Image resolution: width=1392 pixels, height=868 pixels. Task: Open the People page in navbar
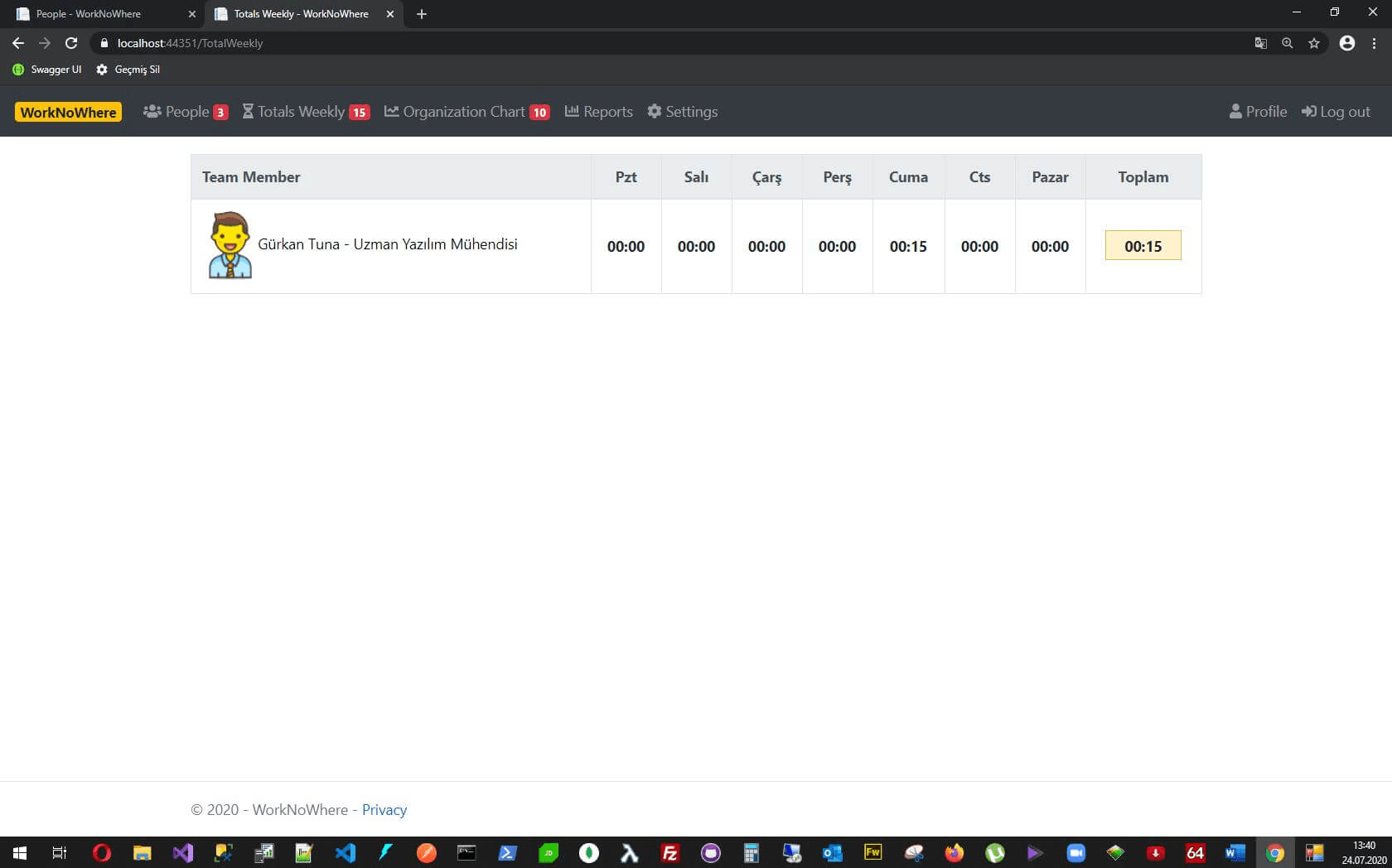tap(186, 112)
